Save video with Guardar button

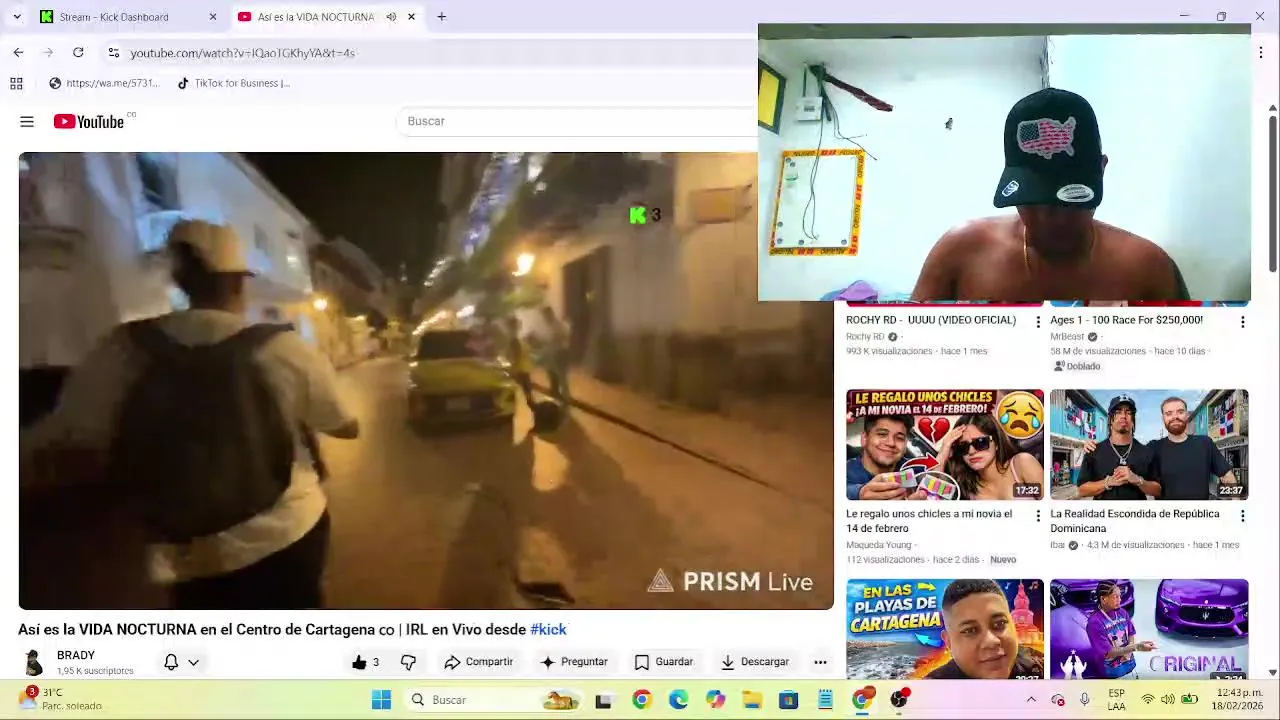click(x=664, y=662)
